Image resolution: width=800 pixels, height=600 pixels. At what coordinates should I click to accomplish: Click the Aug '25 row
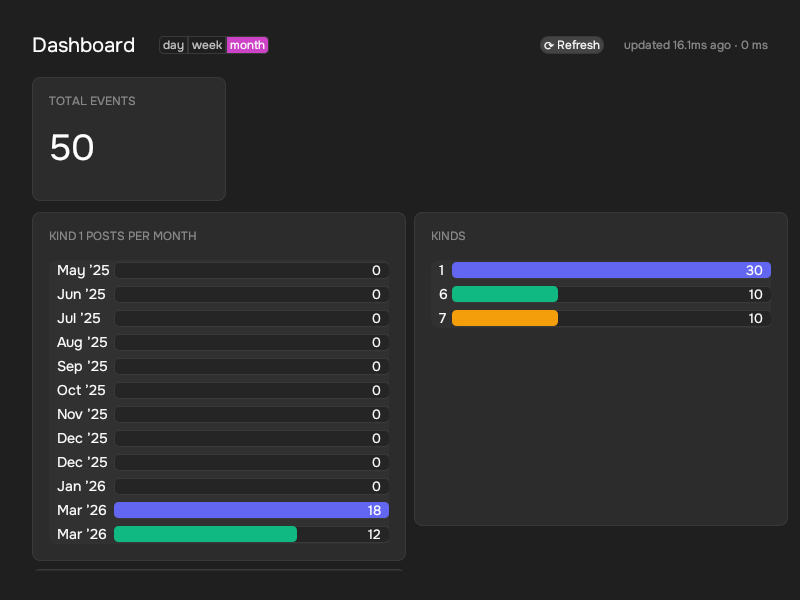220,342
